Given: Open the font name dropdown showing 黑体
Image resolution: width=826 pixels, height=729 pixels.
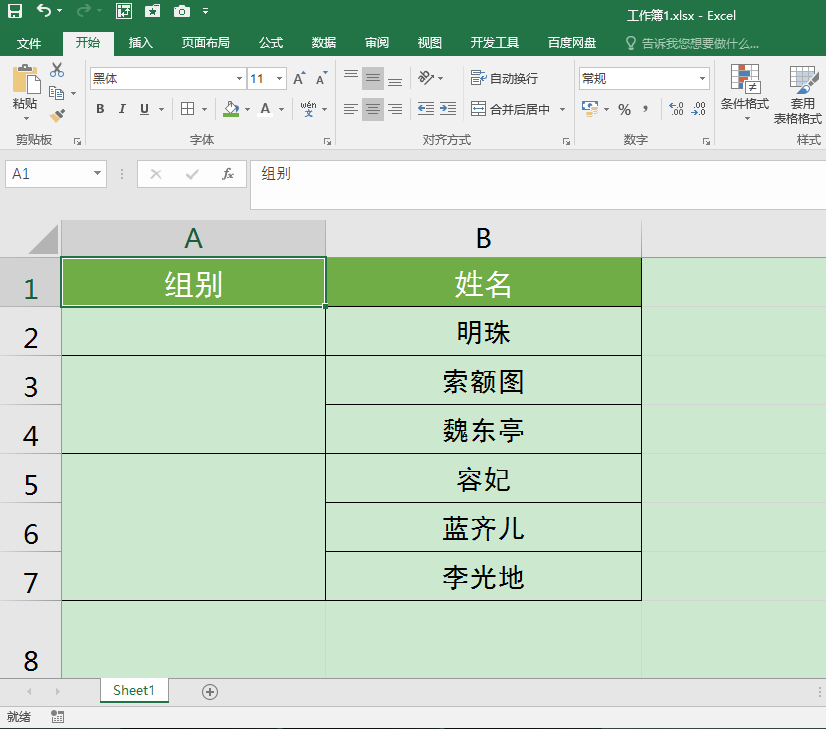Looking at the screenshot, I should pos(240,78).
